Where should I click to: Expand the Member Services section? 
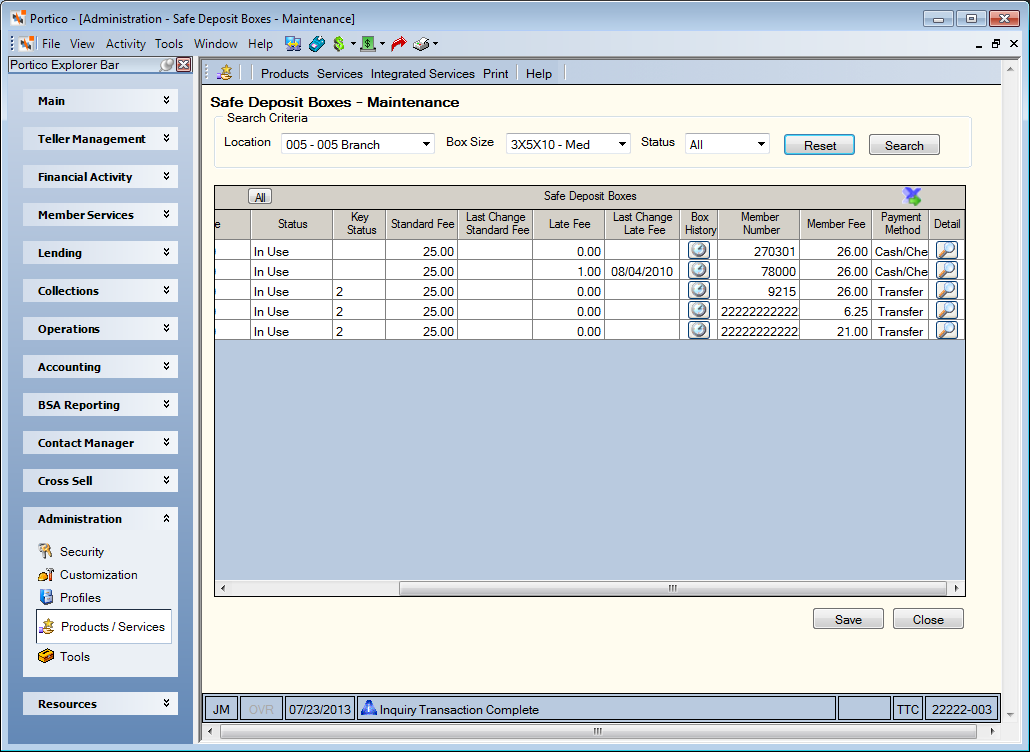pos(101,215)
